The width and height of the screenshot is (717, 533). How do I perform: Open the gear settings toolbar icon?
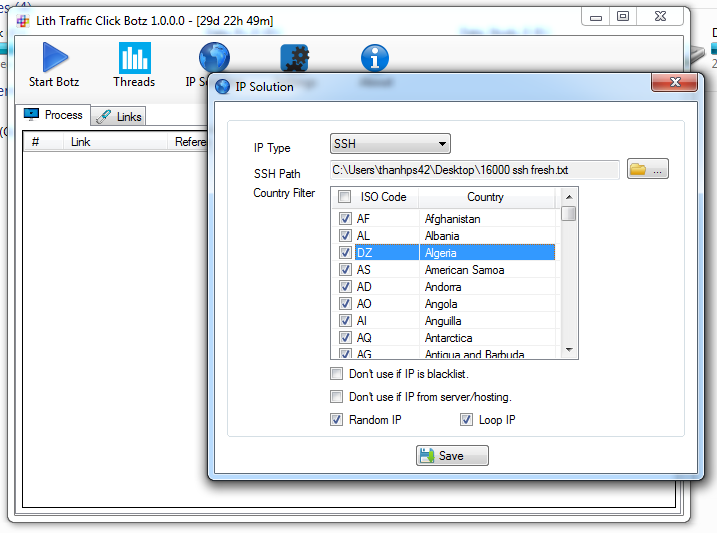coord(294,58)
